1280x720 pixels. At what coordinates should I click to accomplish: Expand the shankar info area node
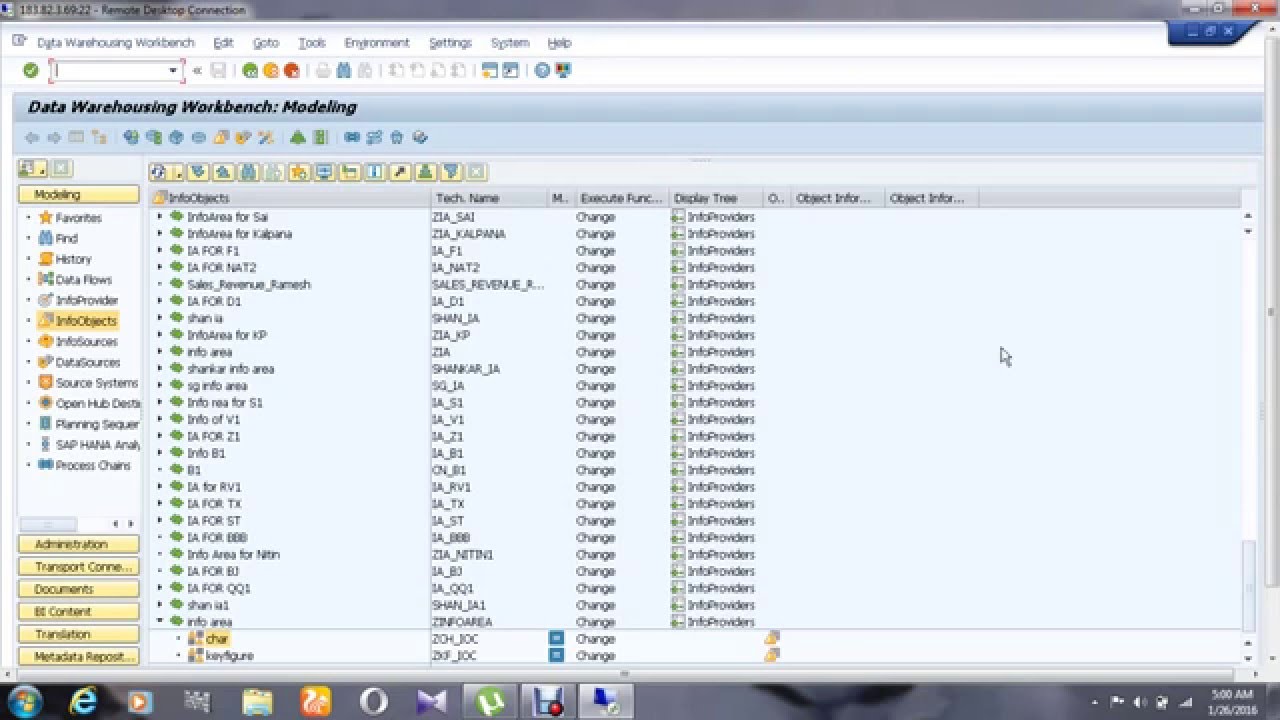click(x=160, y=369)
